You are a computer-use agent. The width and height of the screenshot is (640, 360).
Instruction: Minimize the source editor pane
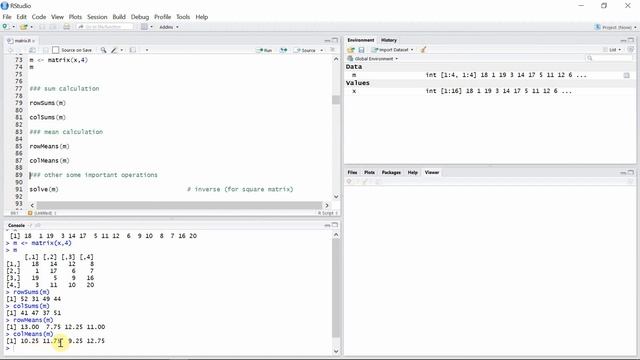327,40
